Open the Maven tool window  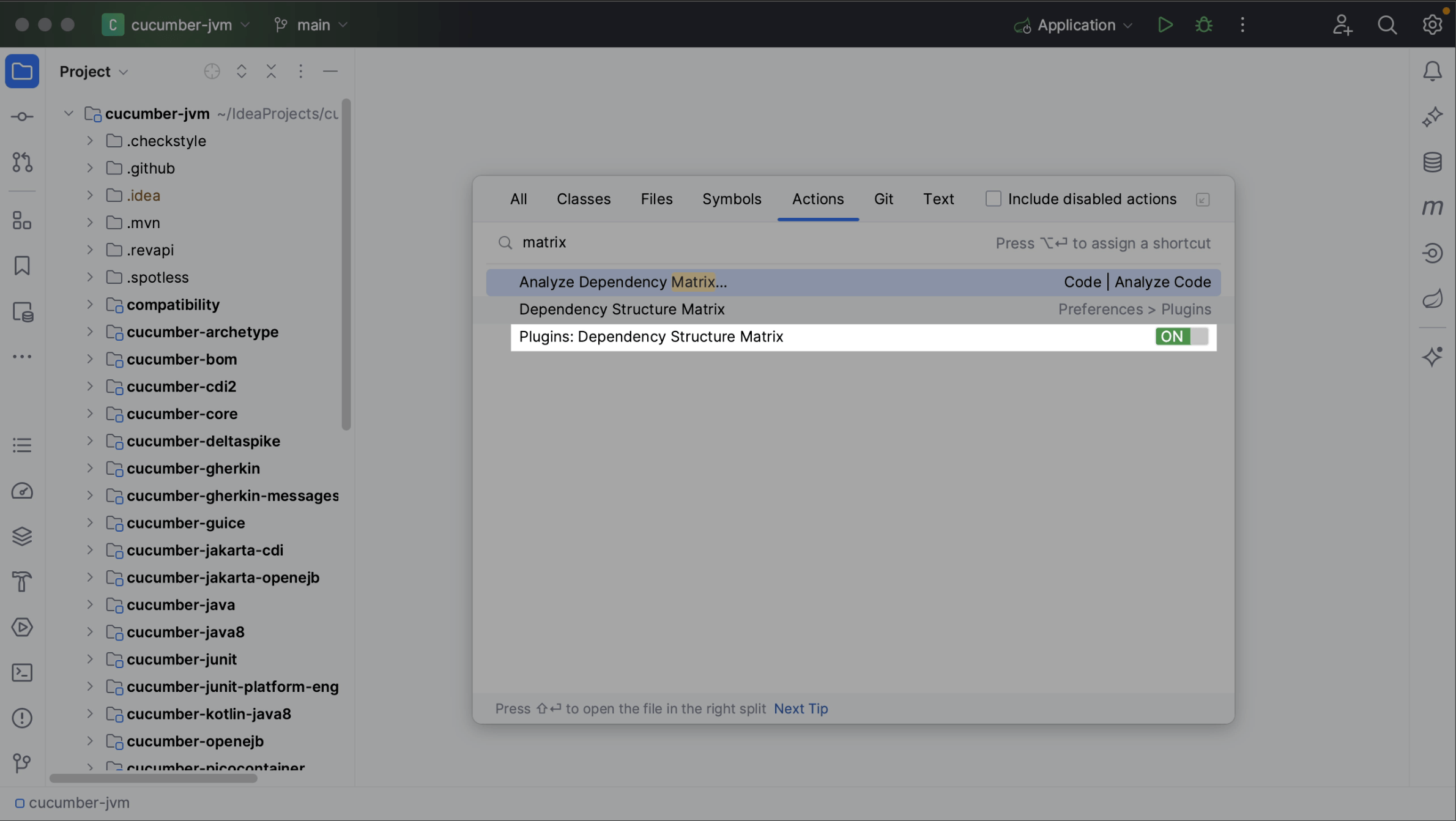(x=1433, y=207)
